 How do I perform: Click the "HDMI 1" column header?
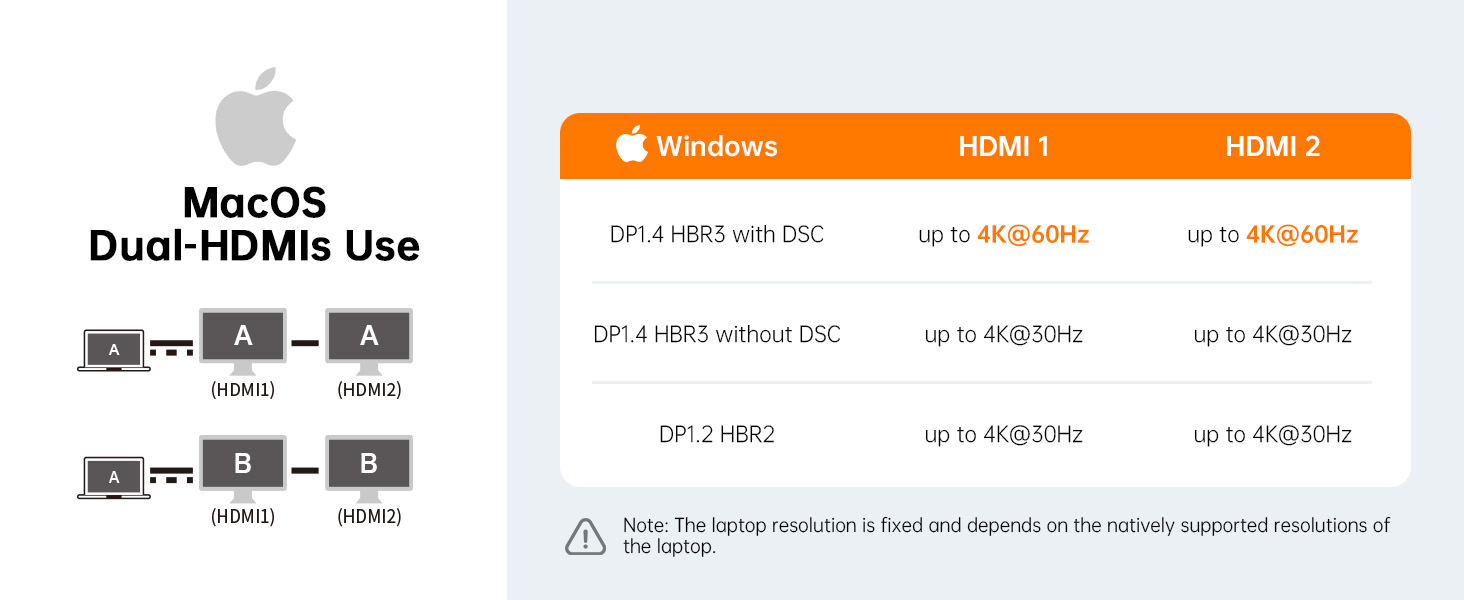coord(1003,146)
